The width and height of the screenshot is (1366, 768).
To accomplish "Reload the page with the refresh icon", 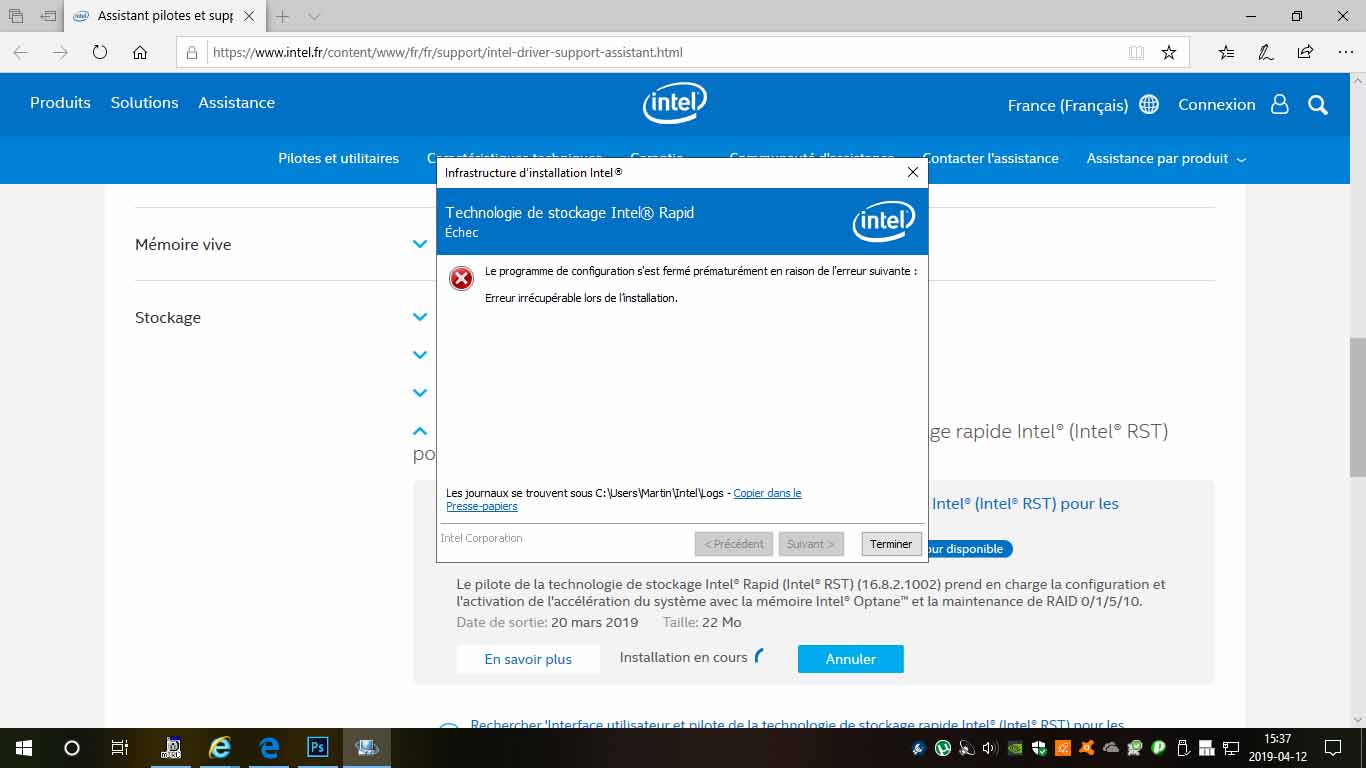I will [100, 52].
